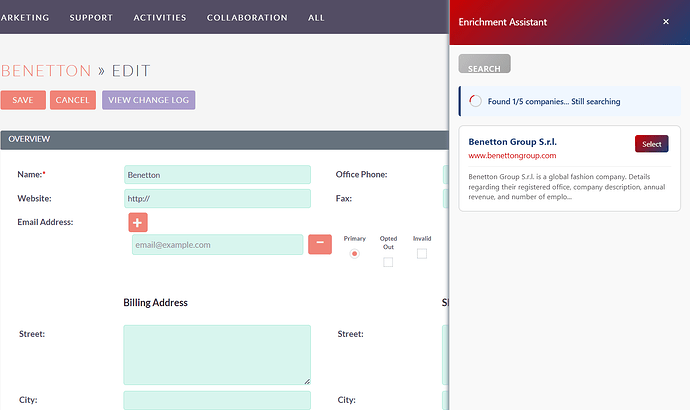Image resolution: width=690 pixels, height=410 pixels.
Task: Click the Search button in assistant
Action: pos(484,68)
